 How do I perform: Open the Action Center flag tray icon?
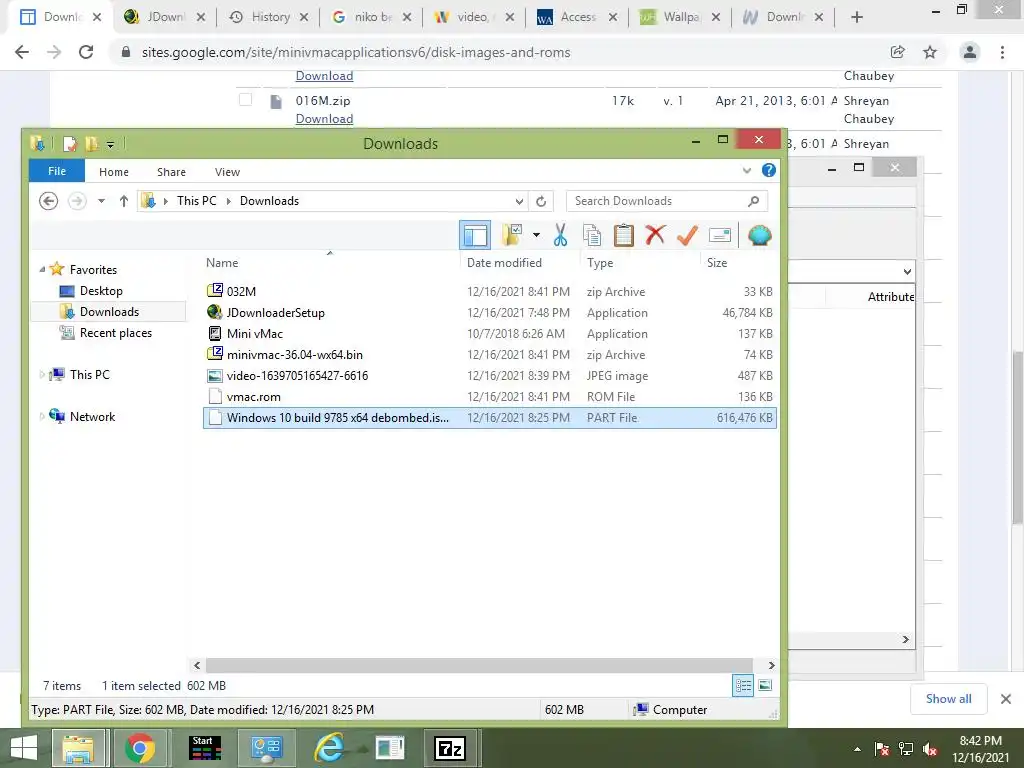882,749
